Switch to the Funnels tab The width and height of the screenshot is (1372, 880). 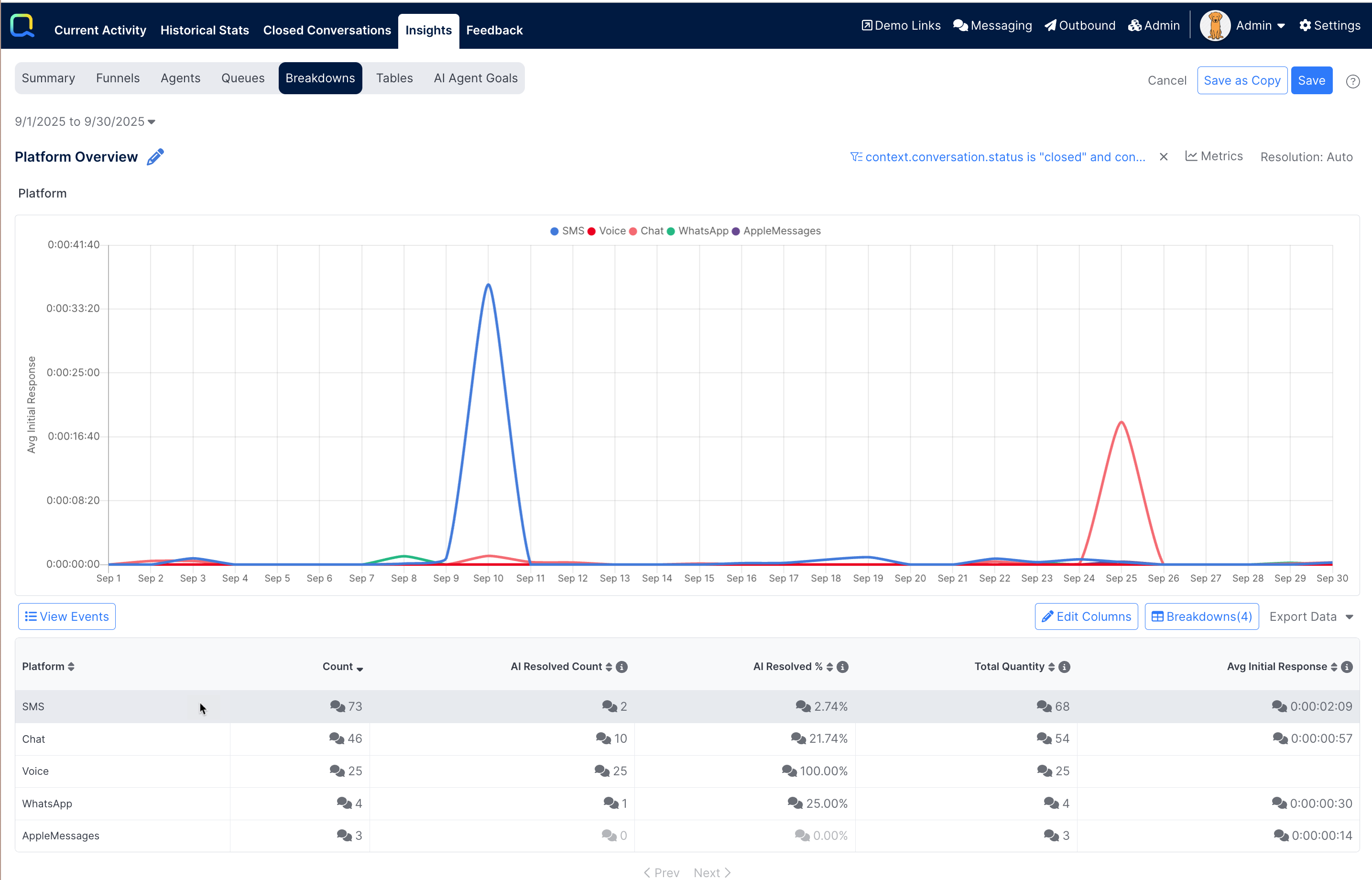tap(118, 78)
